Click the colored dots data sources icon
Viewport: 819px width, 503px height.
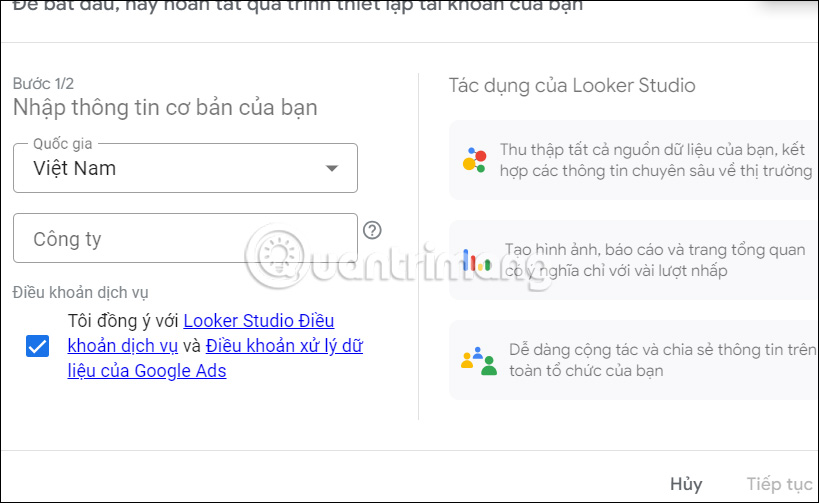(x=474, y=160)
